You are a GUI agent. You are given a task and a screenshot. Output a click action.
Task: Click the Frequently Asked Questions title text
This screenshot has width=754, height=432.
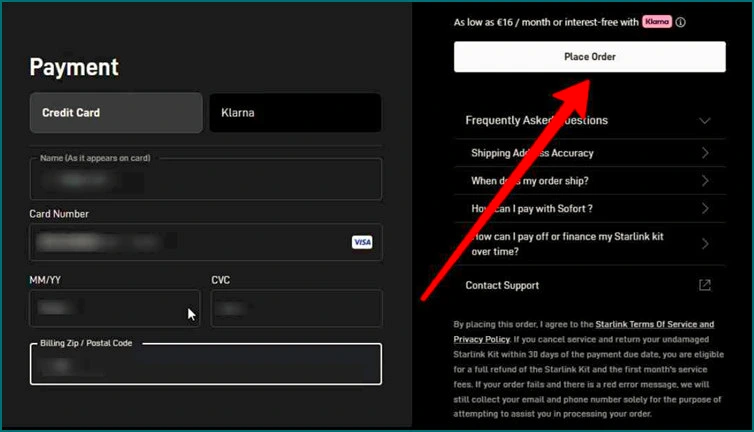pos(536,120)
